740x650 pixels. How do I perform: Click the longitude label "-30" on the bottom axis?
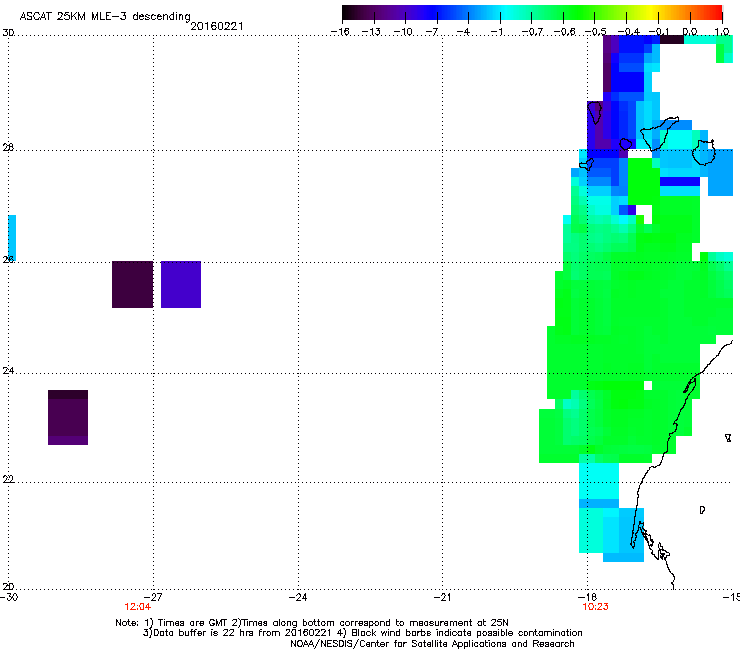tap(9, 597)
